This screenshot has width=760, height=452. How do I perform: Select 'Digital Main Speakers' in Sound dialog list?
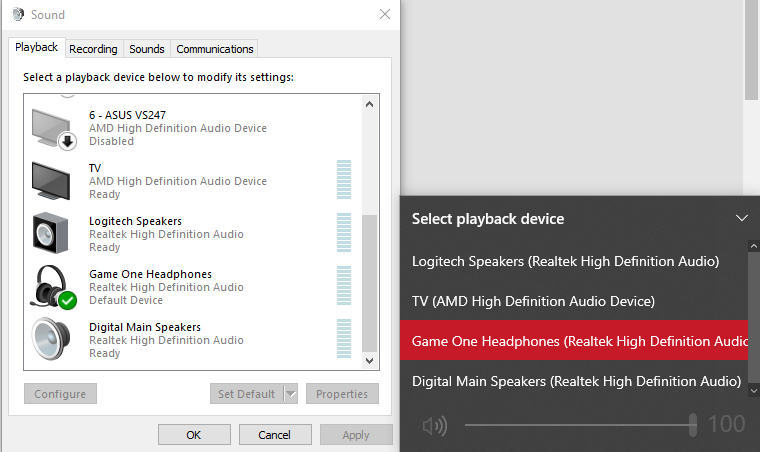point(144,327)
